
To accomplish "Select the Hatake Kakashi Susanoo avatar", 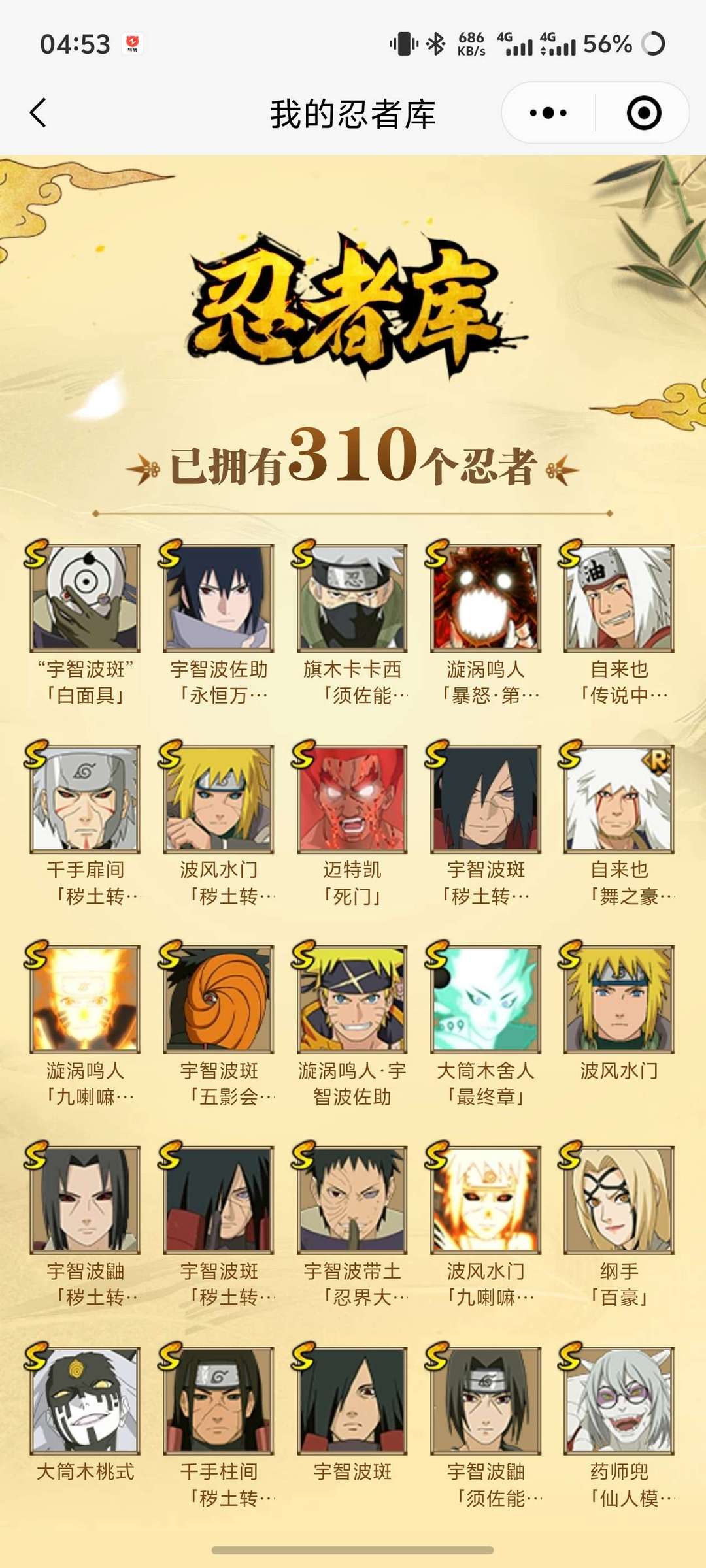I will pyautogui.click(x=352, y=598).
